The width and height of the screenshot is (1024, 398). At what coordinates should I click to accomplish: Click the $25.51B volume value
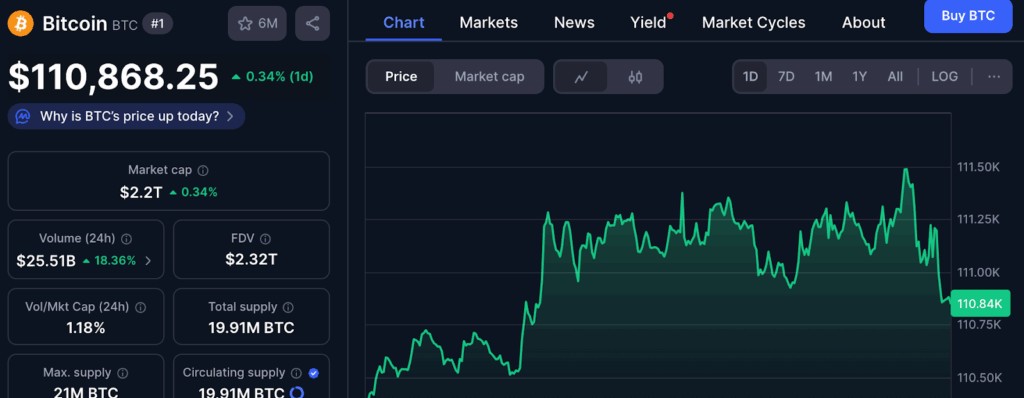coord(46,261)
